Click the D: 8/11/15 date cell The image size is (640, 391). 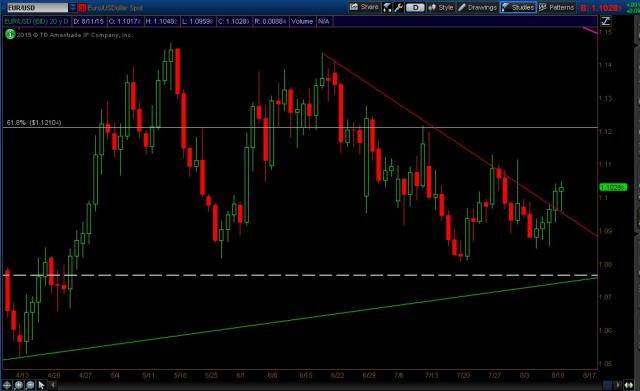click(89, 21)
